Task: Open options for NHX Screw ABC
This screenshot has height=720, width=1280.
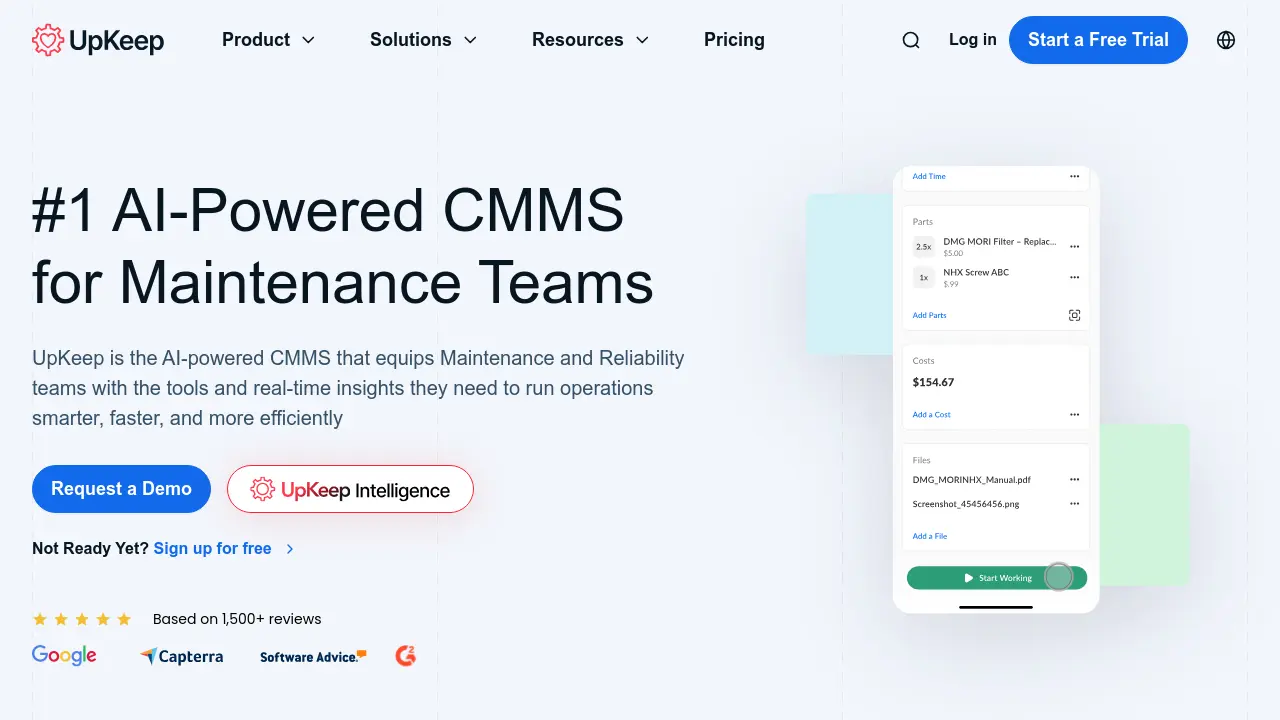Action: coord(1074,277)
